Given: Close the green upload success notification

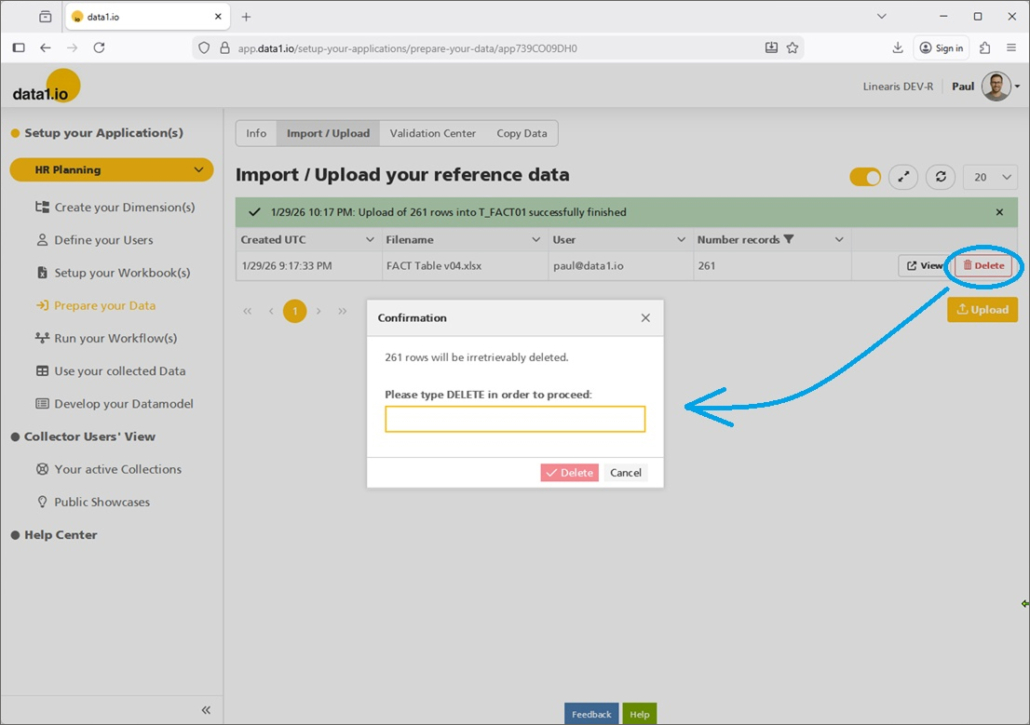Looking at the screenshot, I should pyautogui.click(x=999, y=212).
